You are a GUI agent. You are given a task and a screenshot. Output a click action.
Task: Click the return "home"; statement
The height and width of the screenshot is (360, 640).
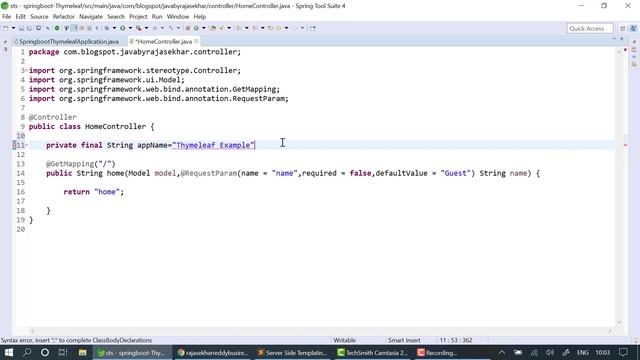(93, 192)
